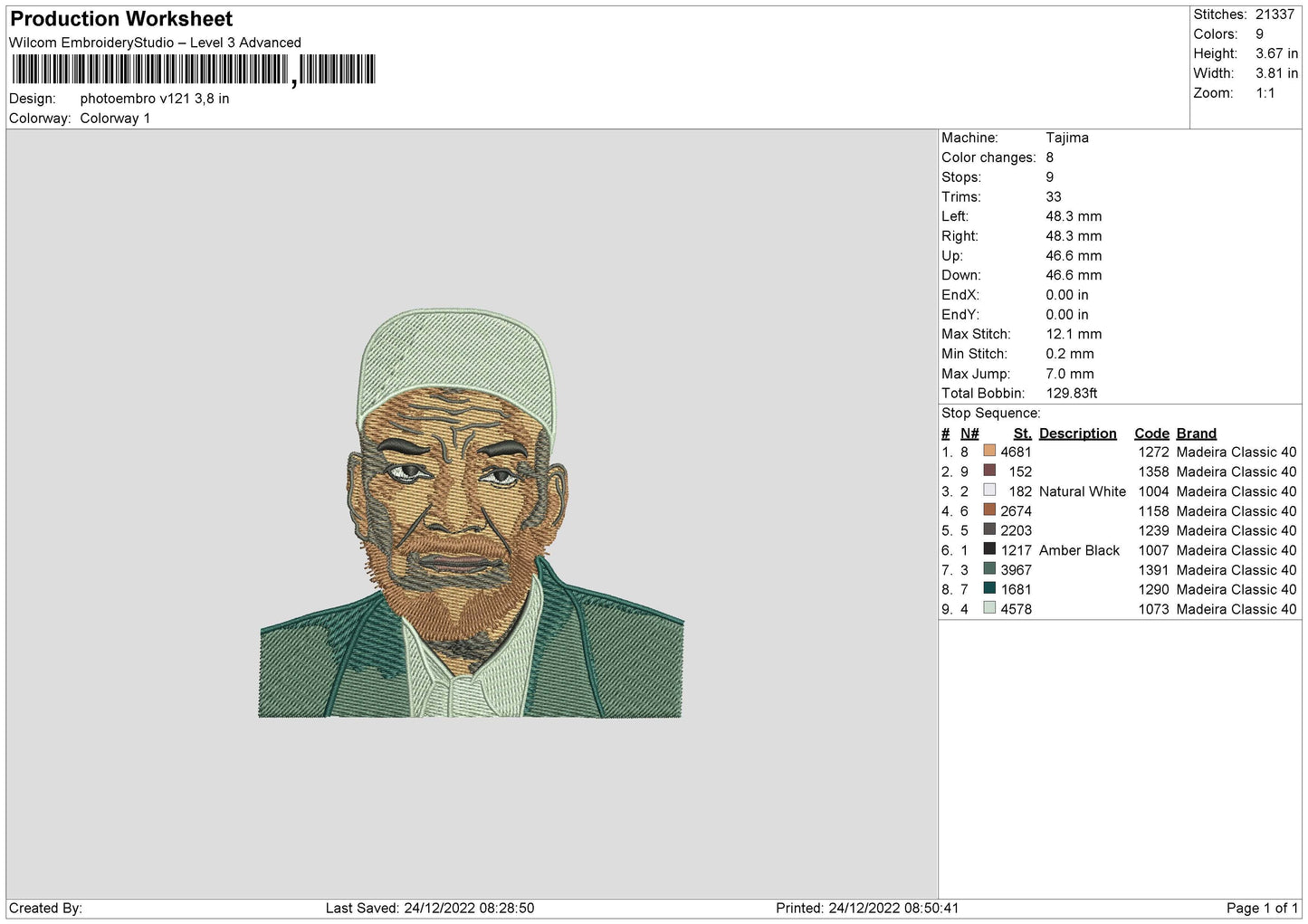
Task: Click the N# column header
Action: 969,433
